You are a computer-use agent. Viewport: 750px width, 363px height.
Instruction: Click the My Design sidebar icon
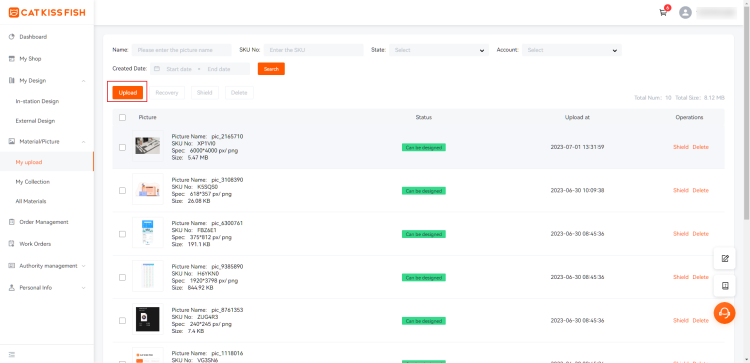click(12, 81)
